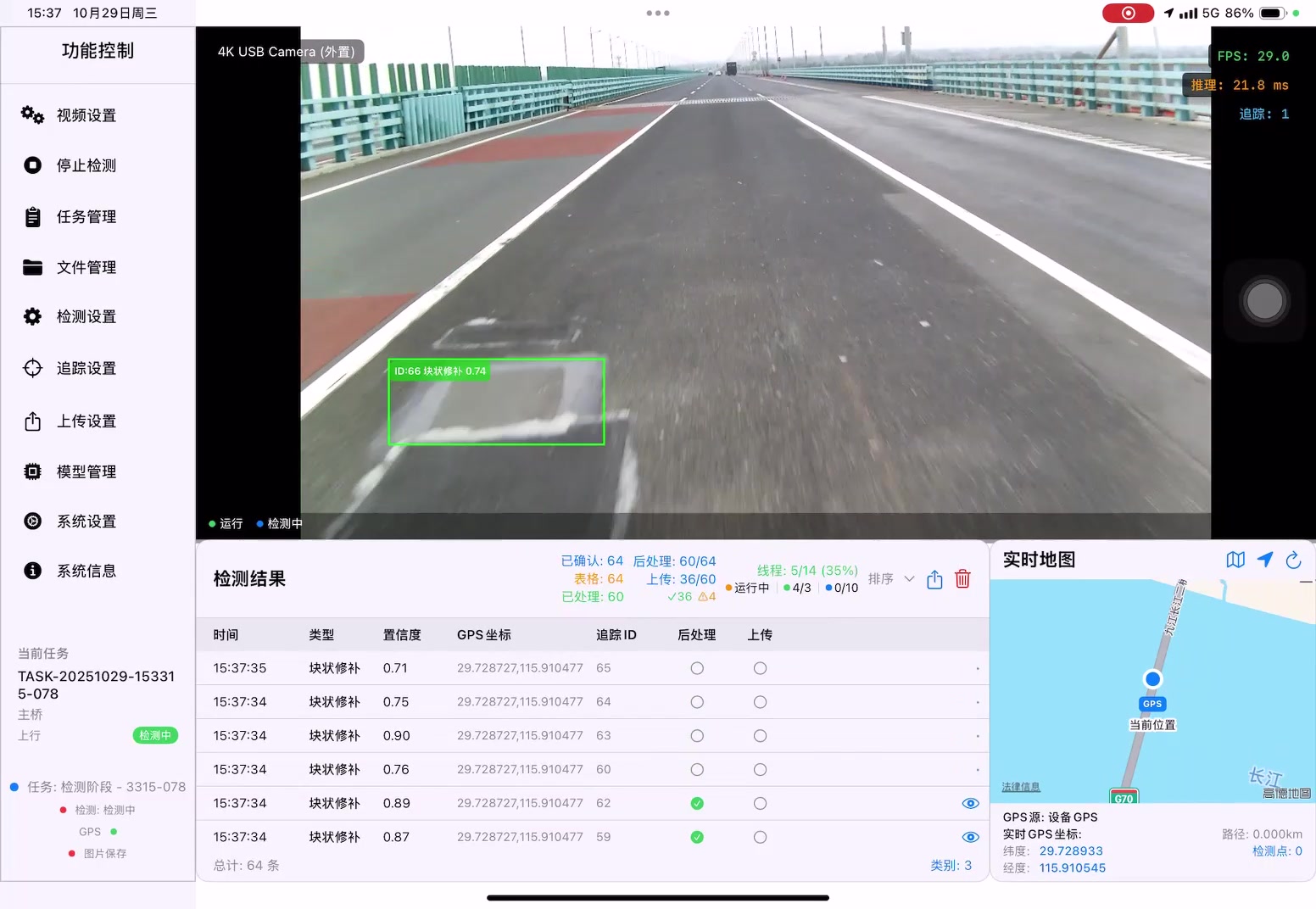Open 追踪设置 crosshair icon

pyautogui.click(x=32, y=368)
